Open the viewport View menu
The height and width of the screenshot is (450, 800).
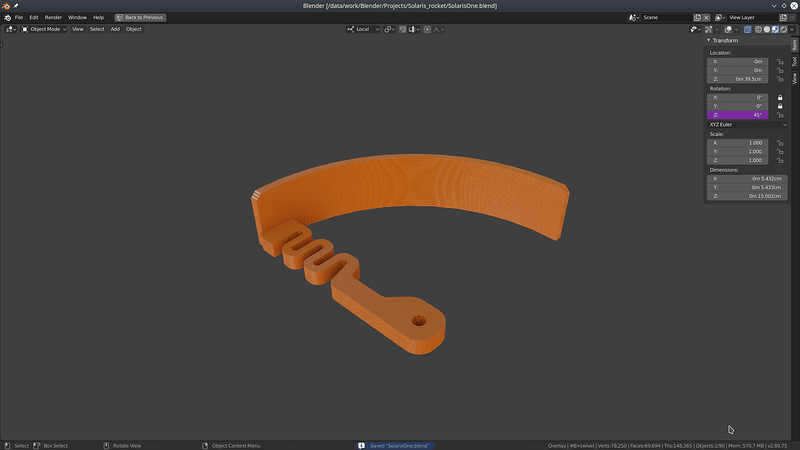pyautogui.click(x=78, y=29)
